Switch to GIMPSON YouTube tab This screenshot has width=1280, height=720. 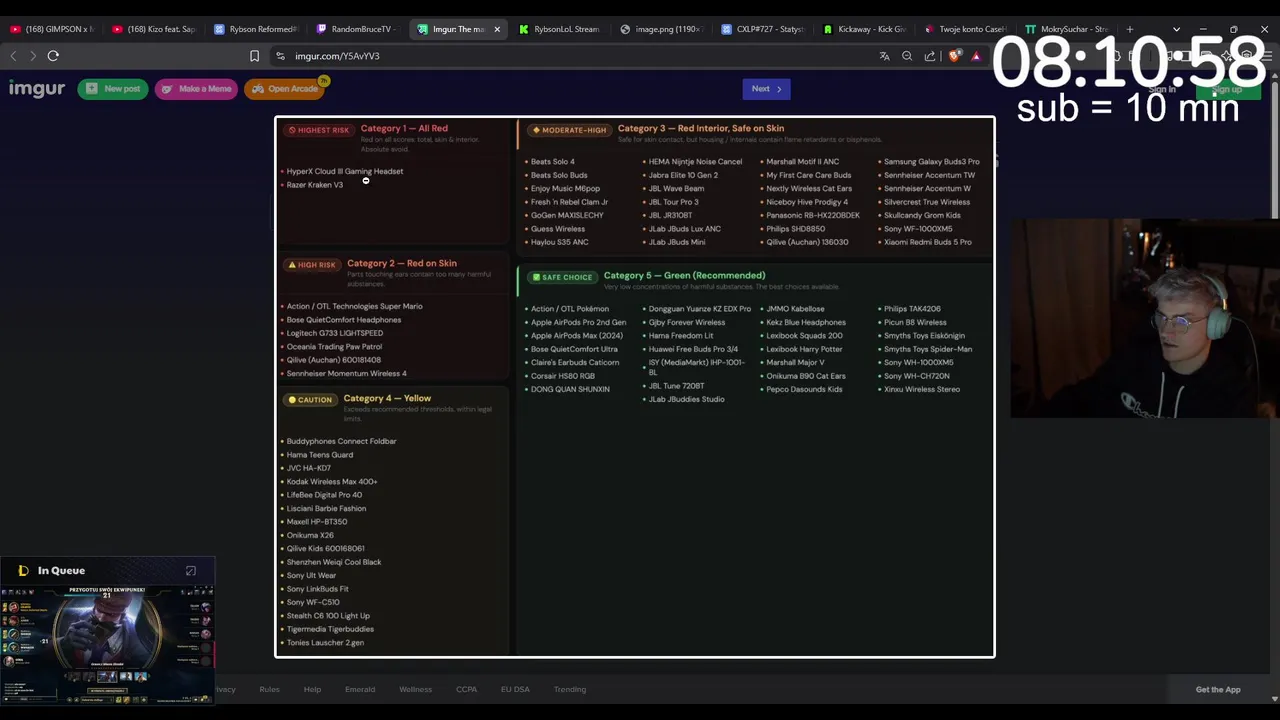pyautogui.click(x=51, y=29)
